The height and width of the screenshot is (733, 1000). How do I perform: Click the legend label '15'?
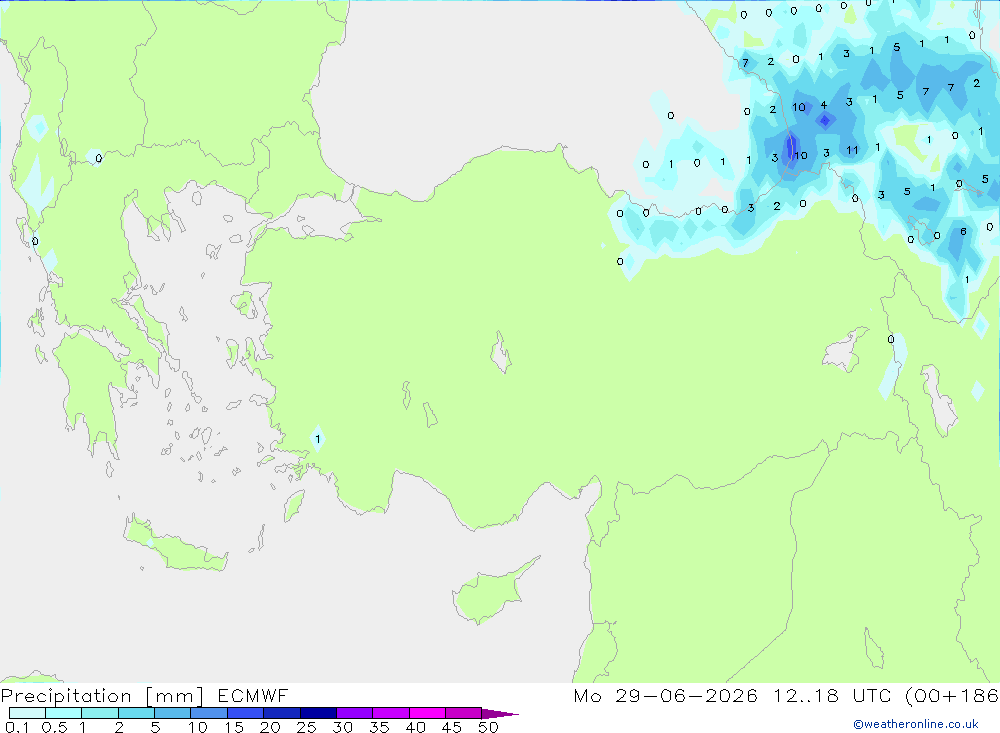click(x=233, y=727)
